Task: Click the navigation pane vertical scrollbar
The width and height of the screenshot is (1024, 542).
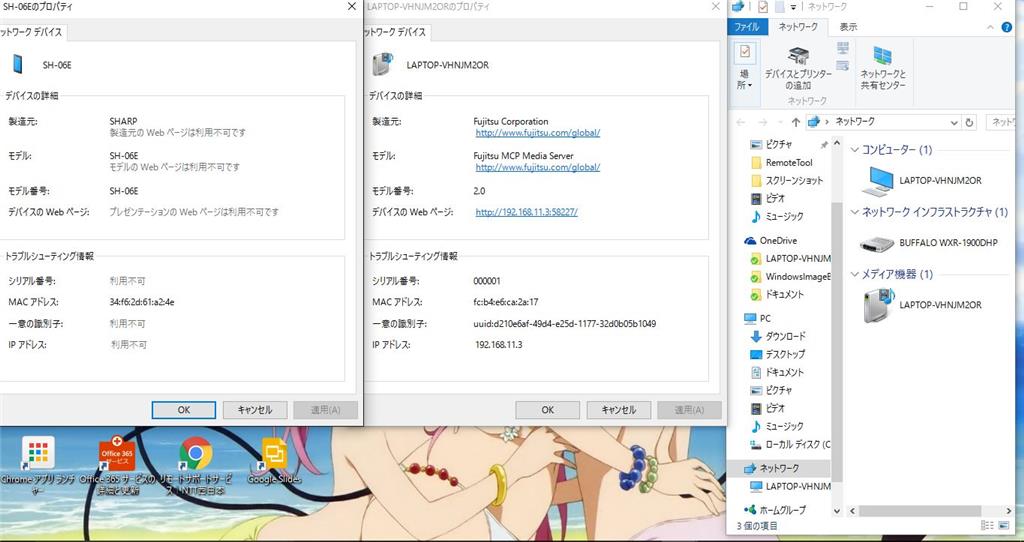Action: click(x=837, y=340)
